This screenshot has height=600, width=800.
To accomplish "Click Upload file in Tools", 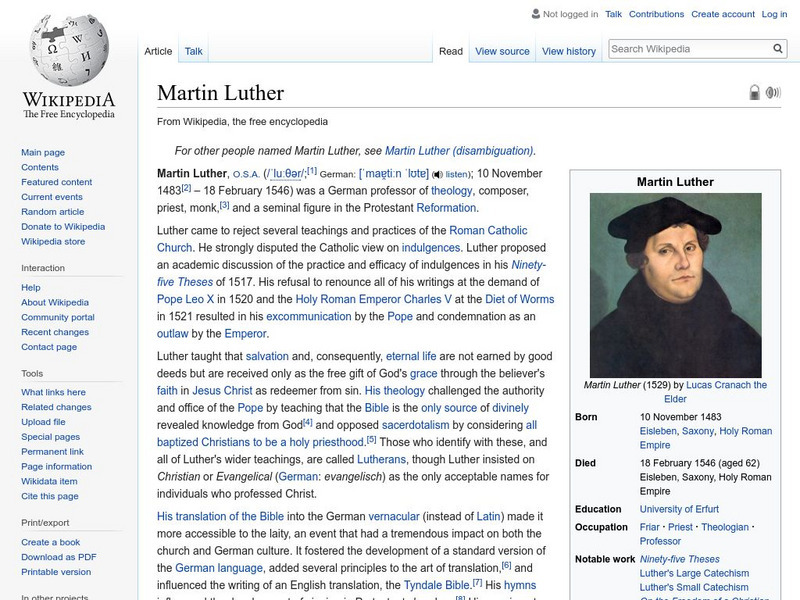I will point(43,421).
